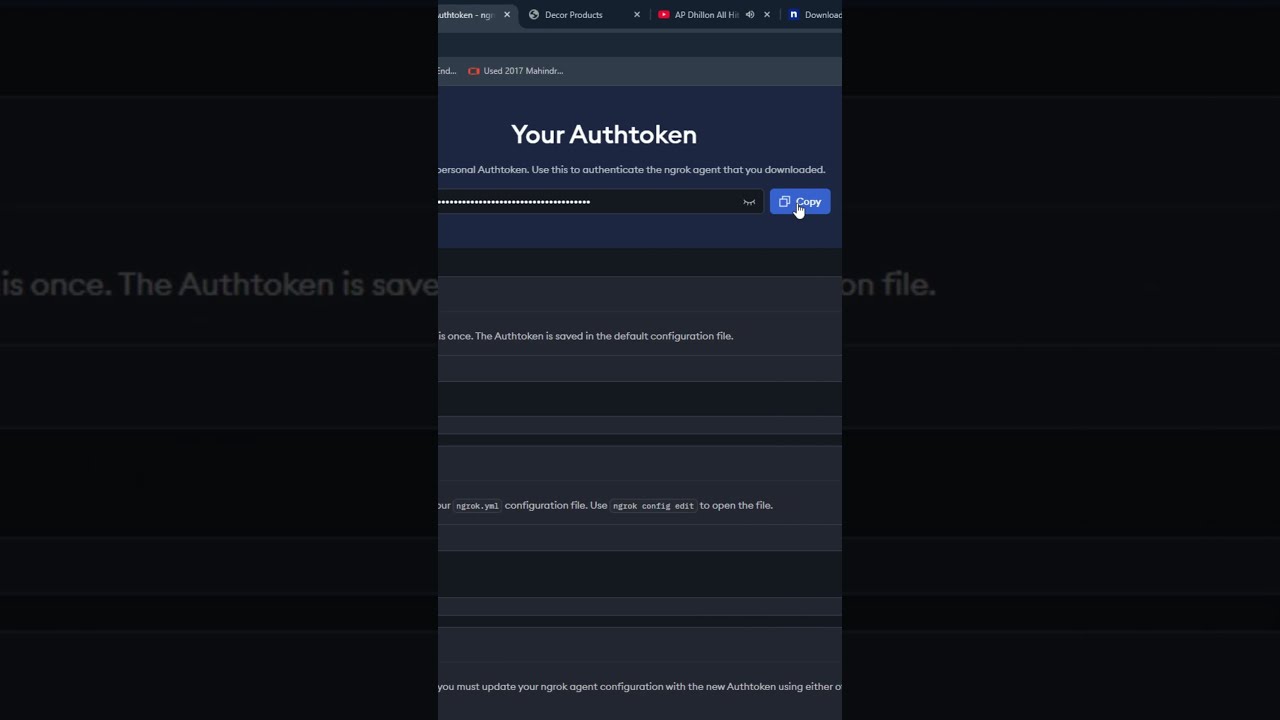Click the ngrok config edit code text
Image resolution: width=1280 pixels, height=720 pixels.
click(x=653, y=506)
